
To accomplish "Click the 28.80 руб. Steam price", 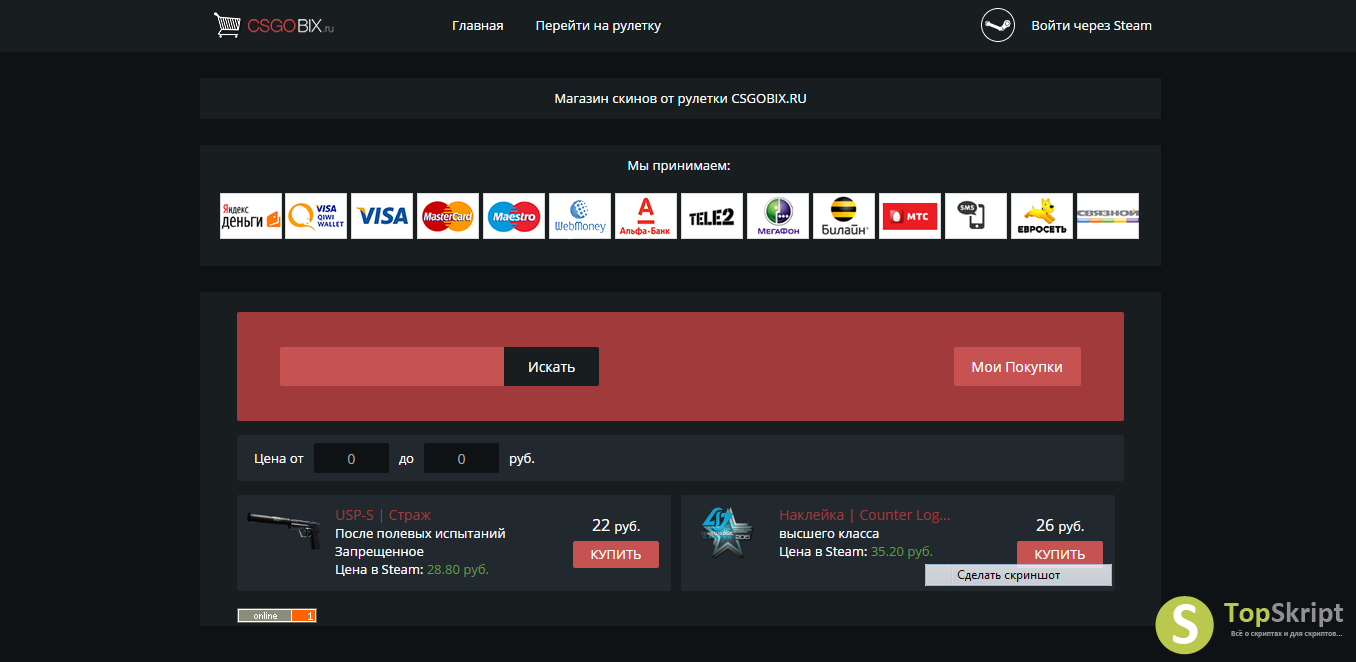I will (x=458, y=569).
